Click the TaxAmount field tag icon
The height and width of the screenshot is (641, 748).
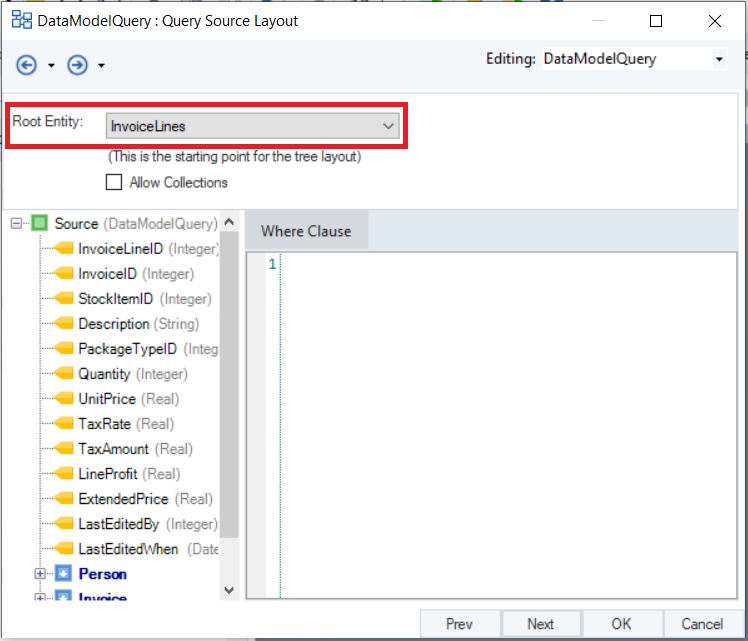coord(63,448)
